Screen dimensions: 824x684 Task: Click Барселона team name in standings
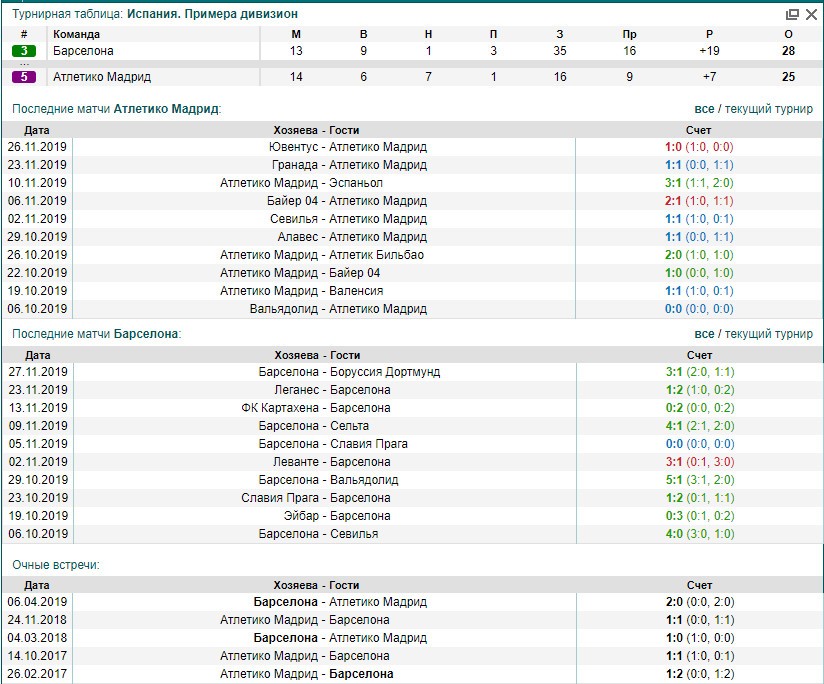pos(83,51)
